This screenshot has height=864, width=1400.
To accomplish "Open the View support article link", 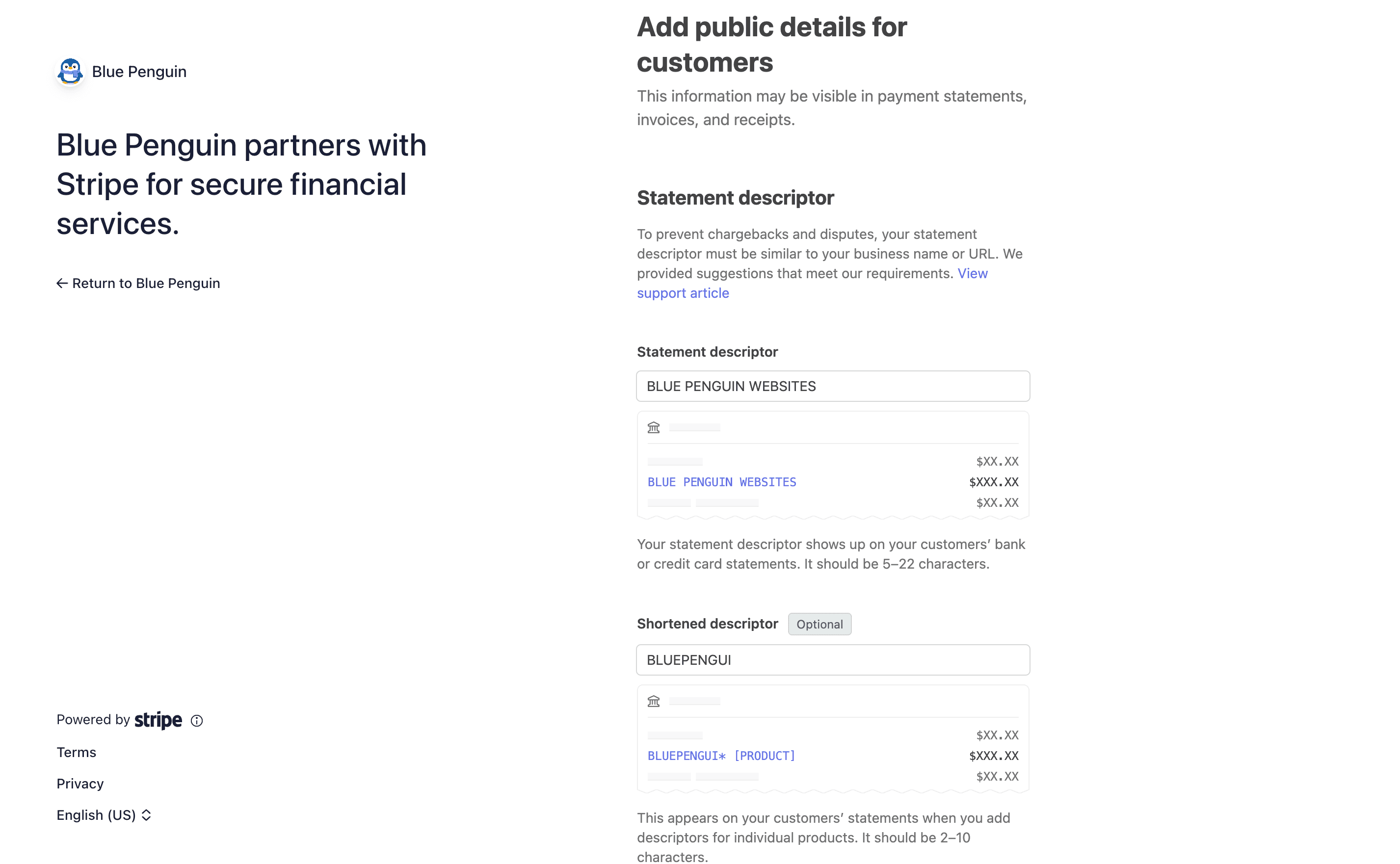I will [x=683, y=292].
